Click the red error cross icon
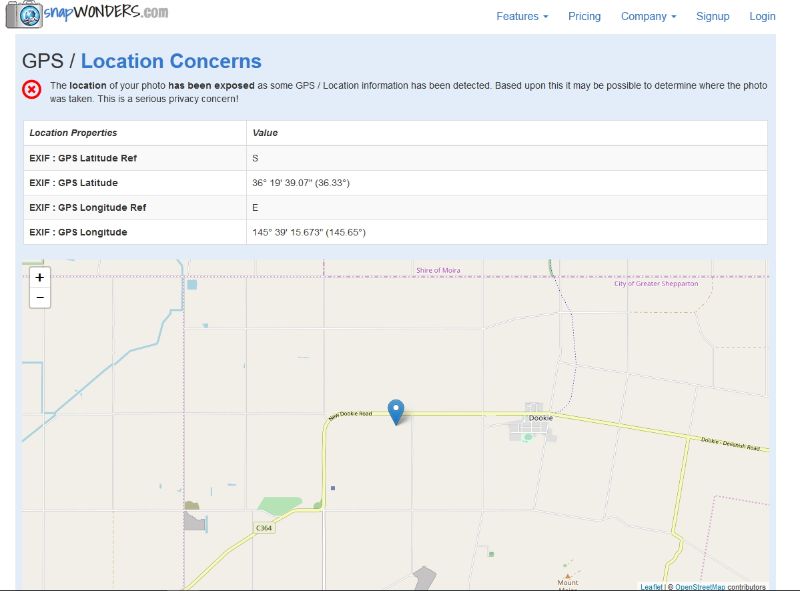 click(32, 90)
